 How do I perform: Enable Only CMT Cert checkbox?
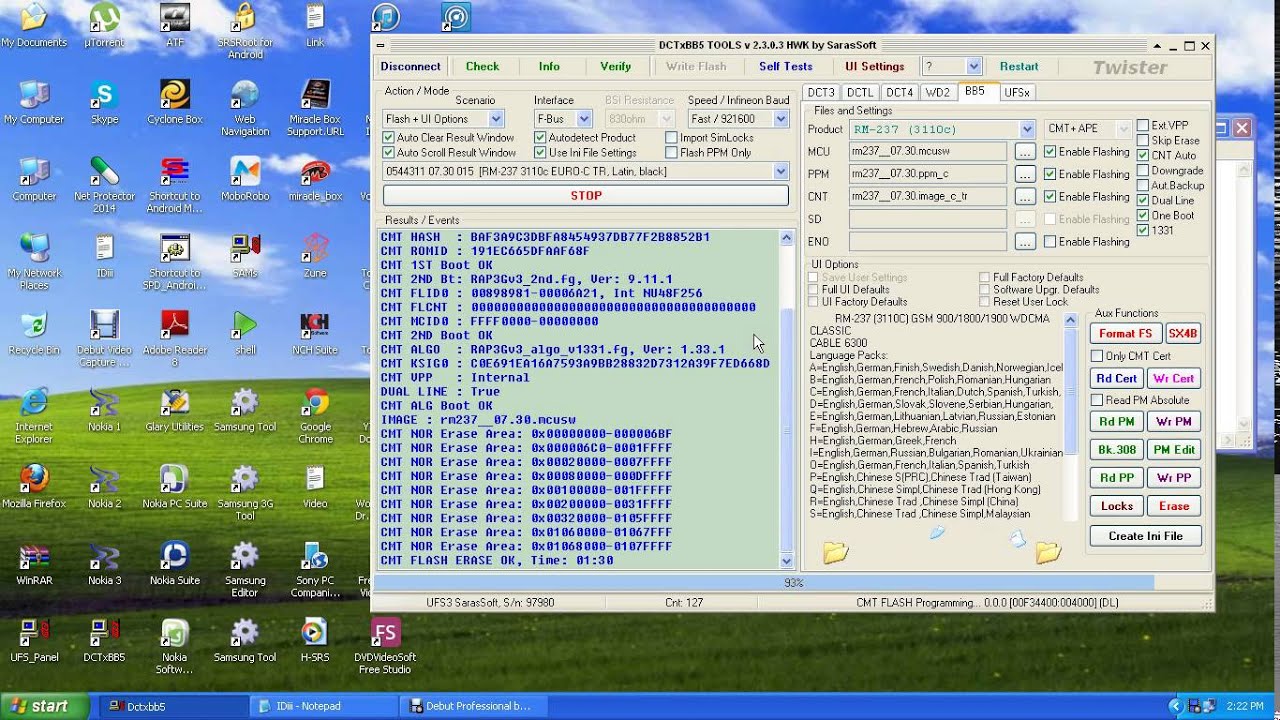click(x=1097, y=356)
